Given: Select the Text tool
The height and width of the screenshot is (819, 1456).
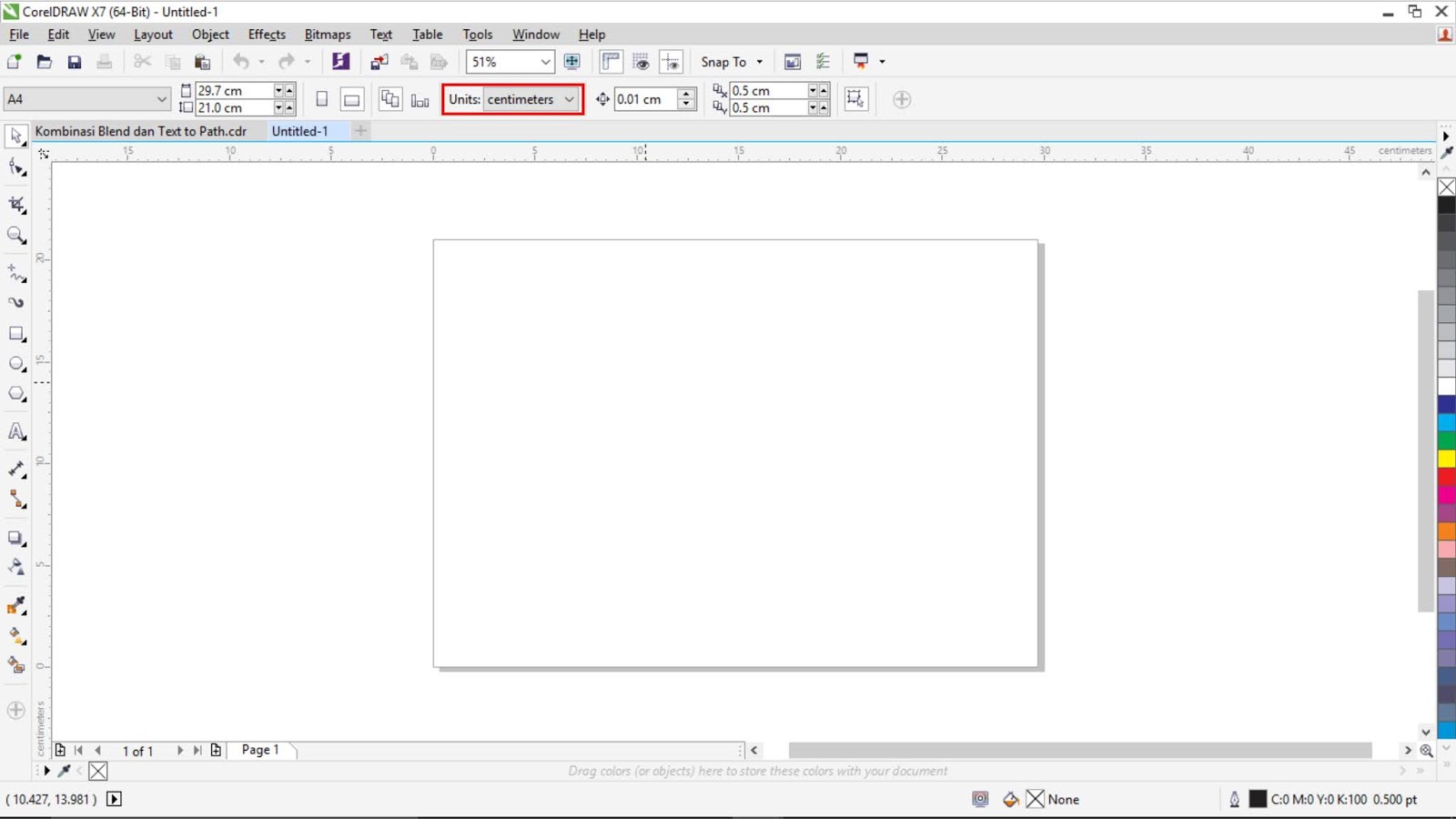Looking at the screenshot, I should point(15,431).
